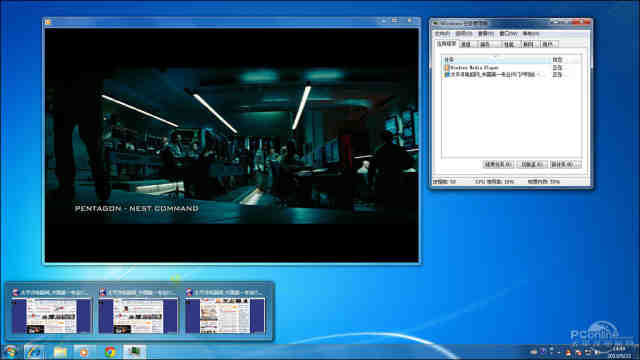Switch to the 用户 (Users) tab
Image resolution: width=640 pixels, height=360 pixels.
coord(548,44)
